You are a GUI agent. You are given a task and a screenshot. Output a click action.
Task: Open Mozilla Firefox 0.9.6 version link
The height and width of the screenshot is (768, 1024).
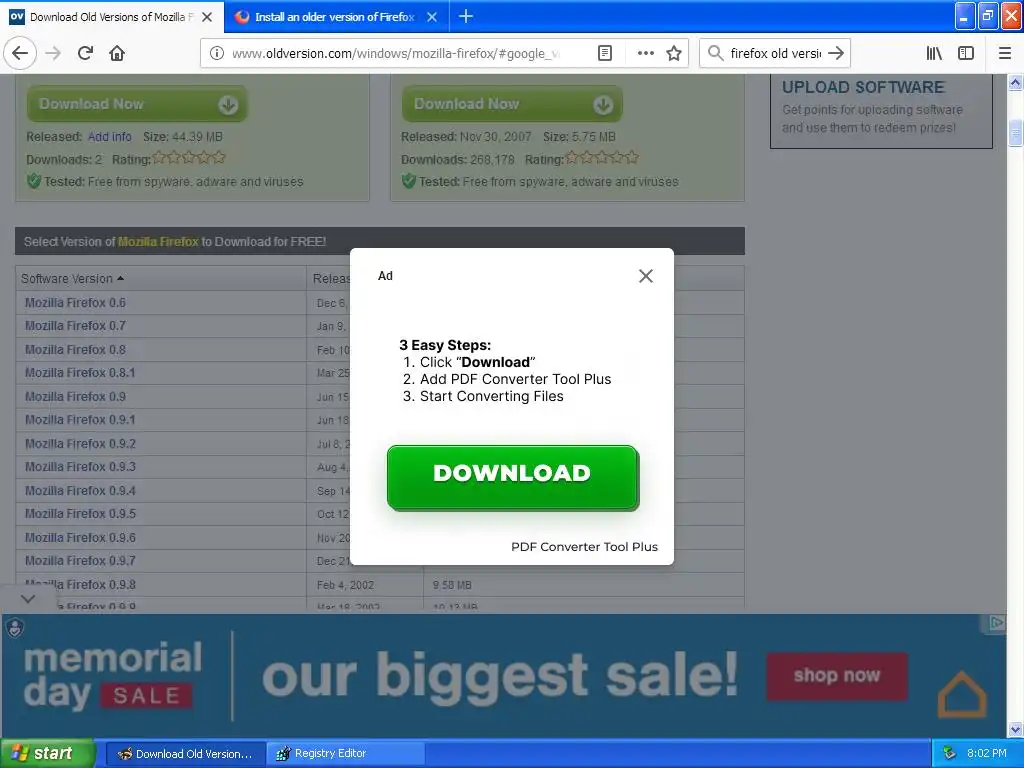(x=80, y=537)
